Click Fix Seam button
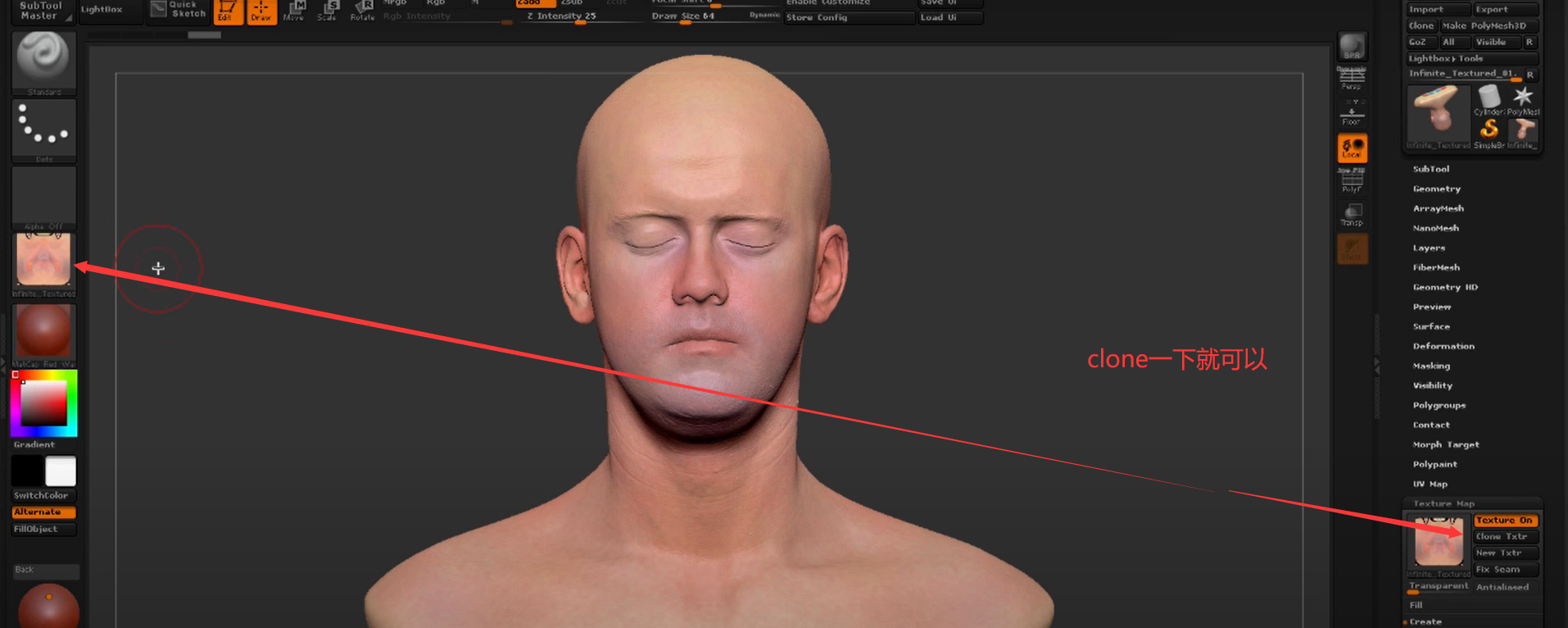This screenshot has height=628, width=1568. coord(1506,570)
